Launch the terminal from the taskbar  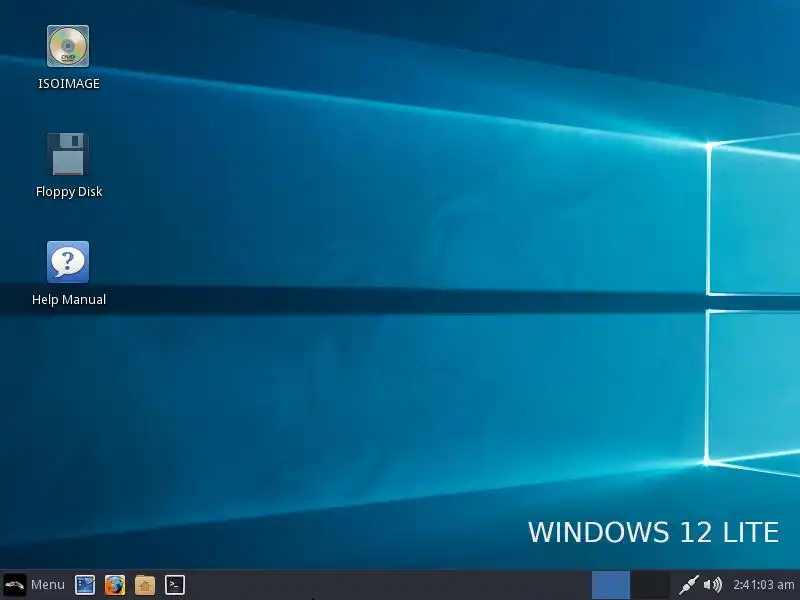174,585
